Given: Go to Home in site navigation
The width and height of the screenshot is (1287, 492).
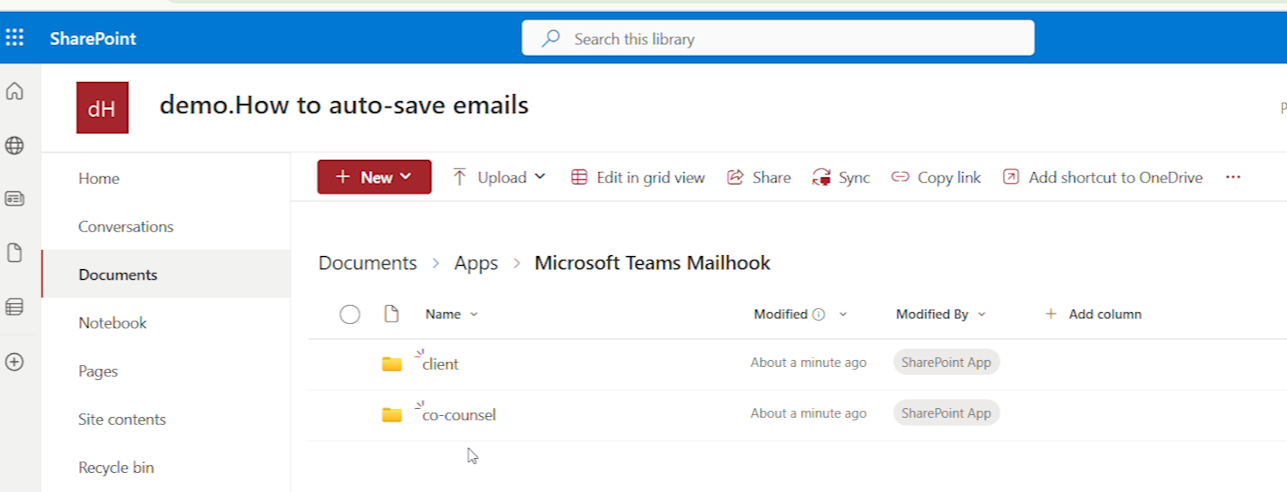Looking at the screenshot, I should point(99,178).
